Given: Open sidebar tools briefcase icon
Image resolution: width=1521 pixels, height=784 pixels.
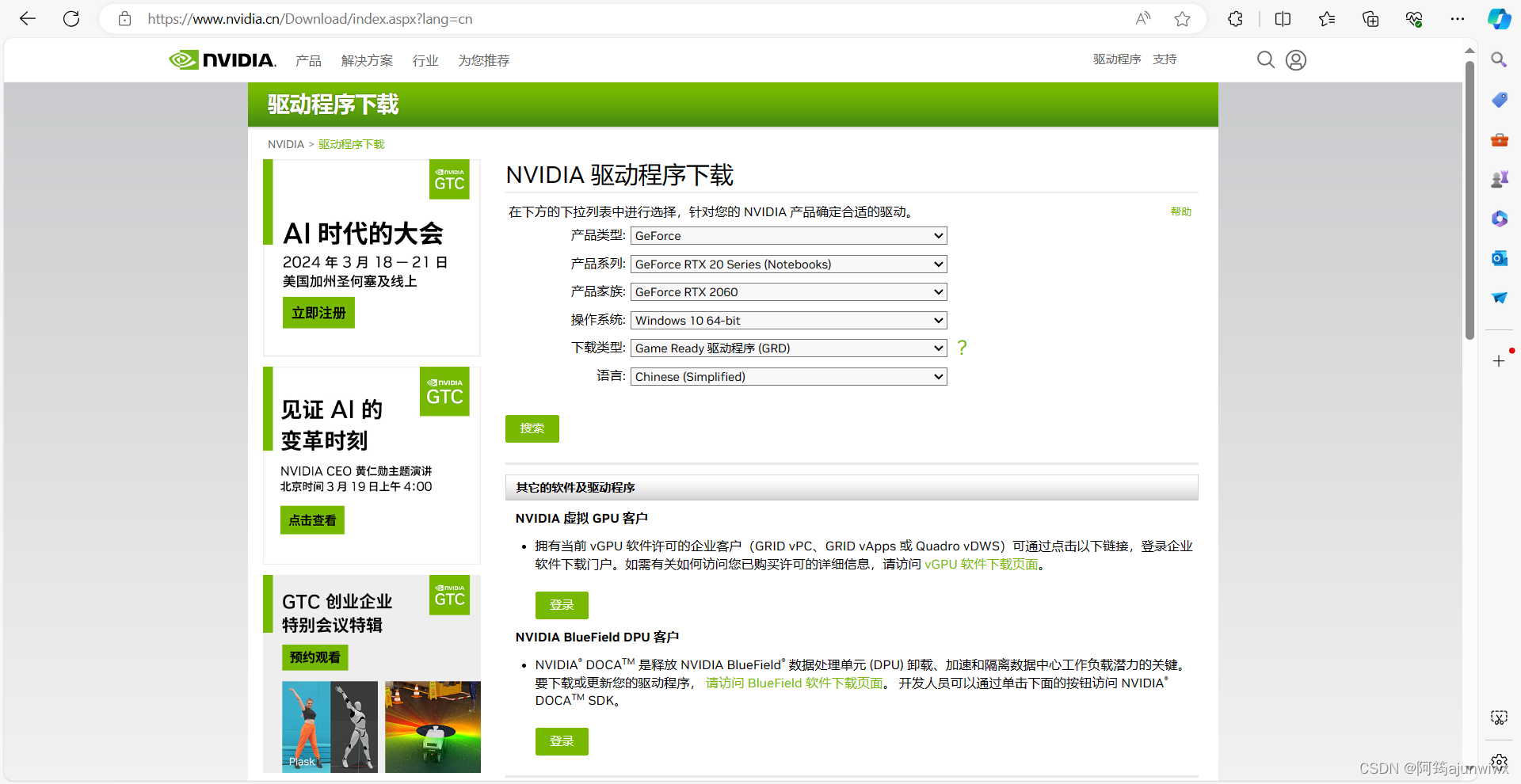Looking at the screenshot, I should point(1499,139).
